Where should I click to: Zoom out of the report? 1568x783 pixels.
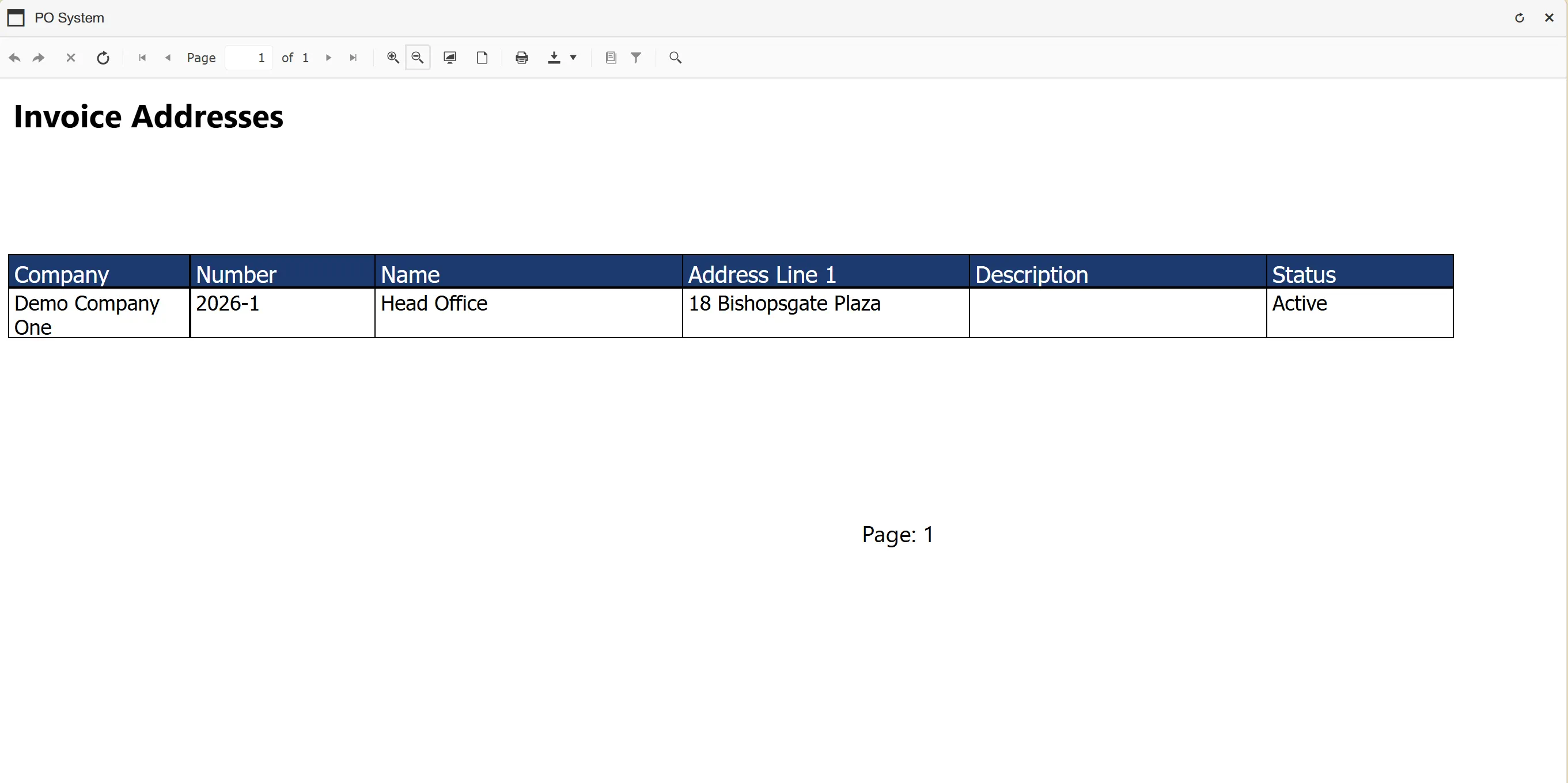coord(418,57)
